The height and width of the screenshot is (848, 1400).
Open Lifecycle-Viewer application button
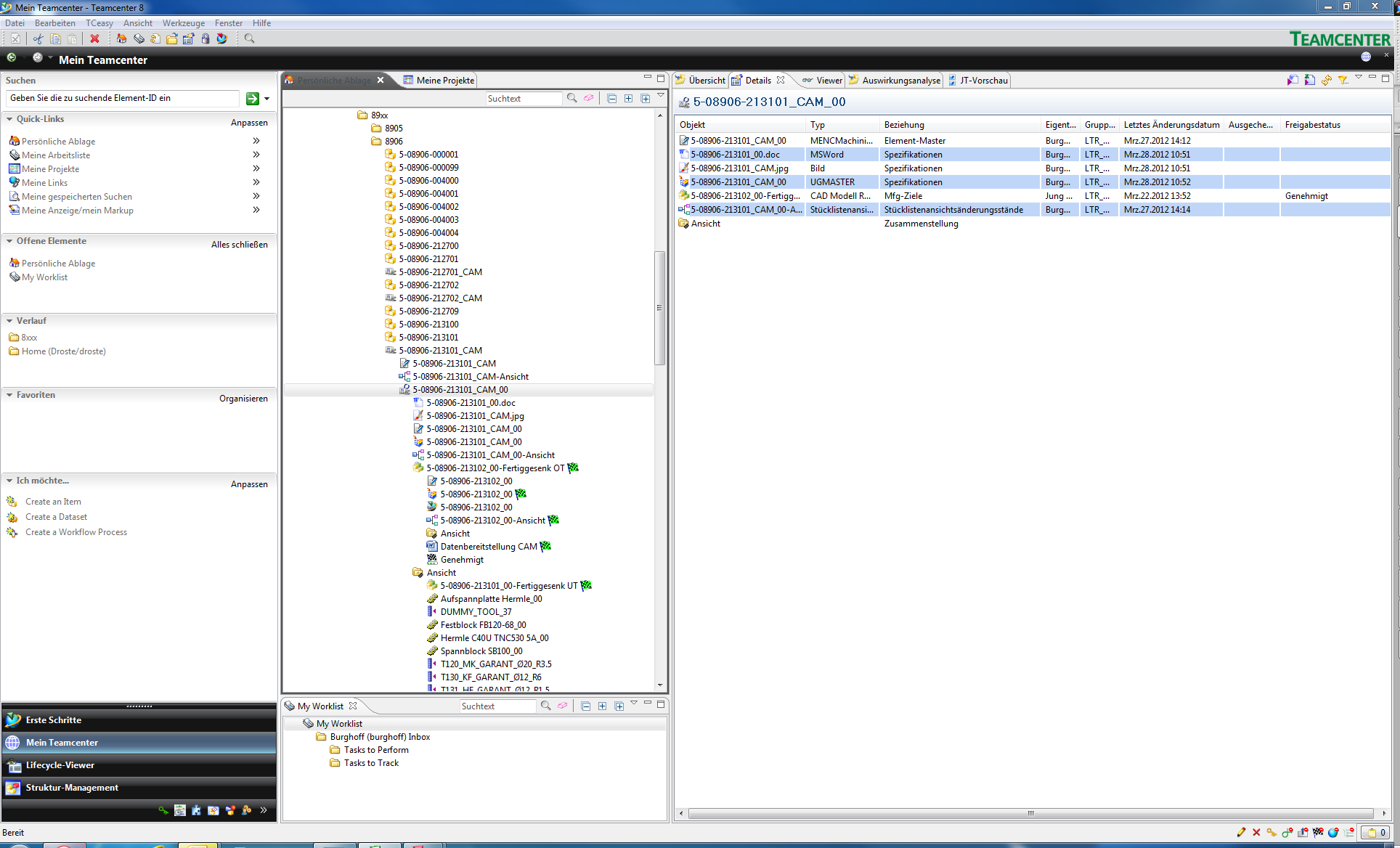coord(139,765)
